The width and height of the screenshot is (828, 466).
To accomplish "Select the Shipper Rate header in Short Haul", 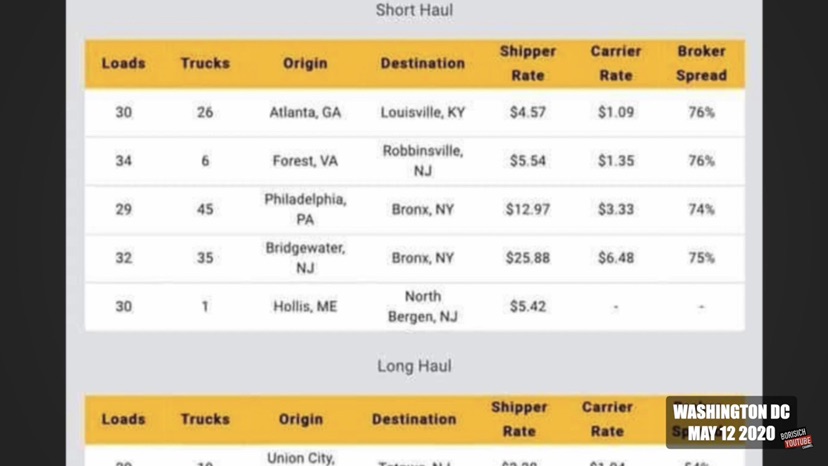I will coord(527,63).
